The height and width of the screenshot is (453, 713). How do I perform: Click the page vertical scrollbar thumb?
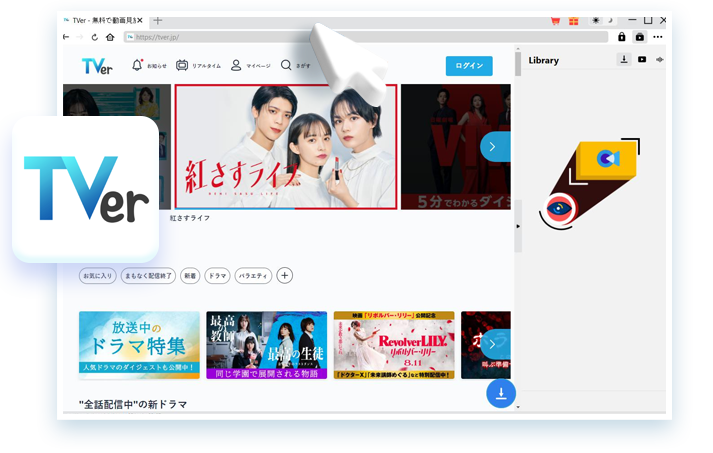click(x=518, y=64)
